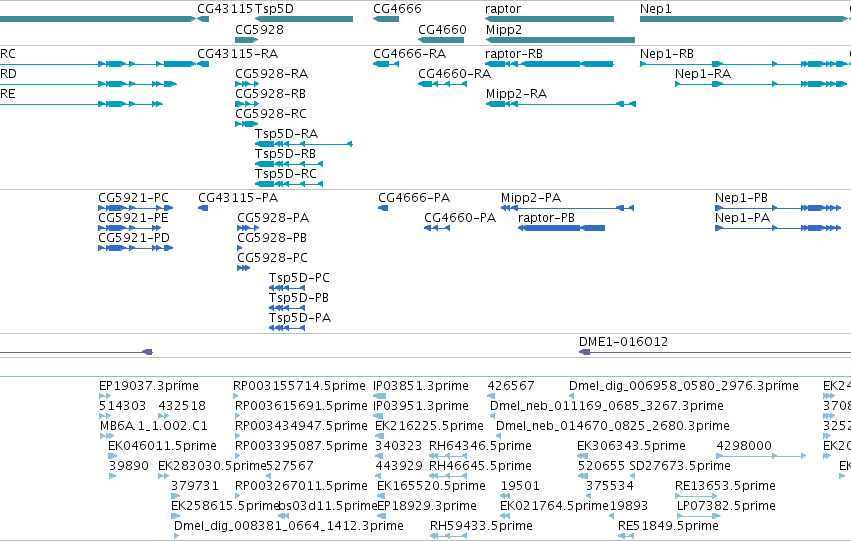Select Dmel_neb_011169_0685_3267.3prime label
851x541 pixels.
[x=607, y=406]
